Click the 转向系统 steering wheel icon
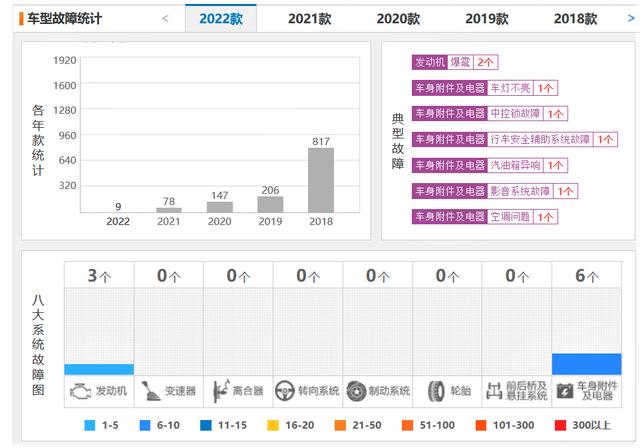Viewport: 640px width, 448px height. pyautogui.click(x=284, y=391)
